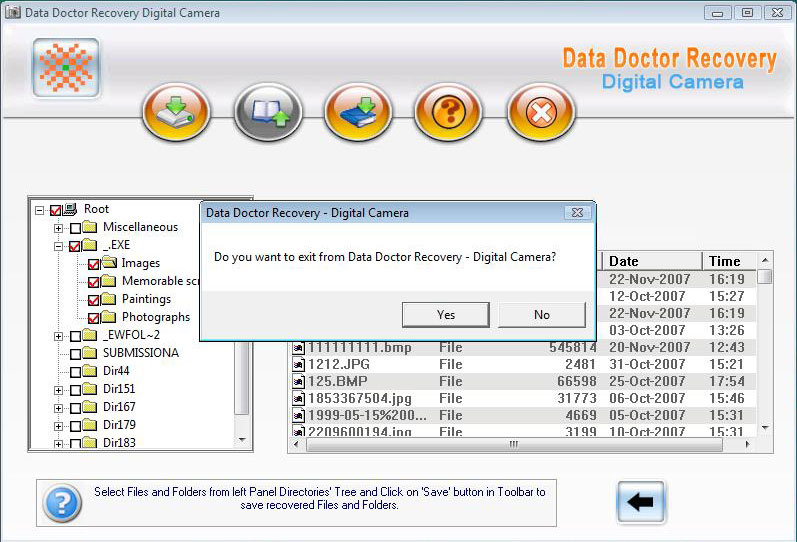Uncheck the Root checkbox

pos(55,210)
